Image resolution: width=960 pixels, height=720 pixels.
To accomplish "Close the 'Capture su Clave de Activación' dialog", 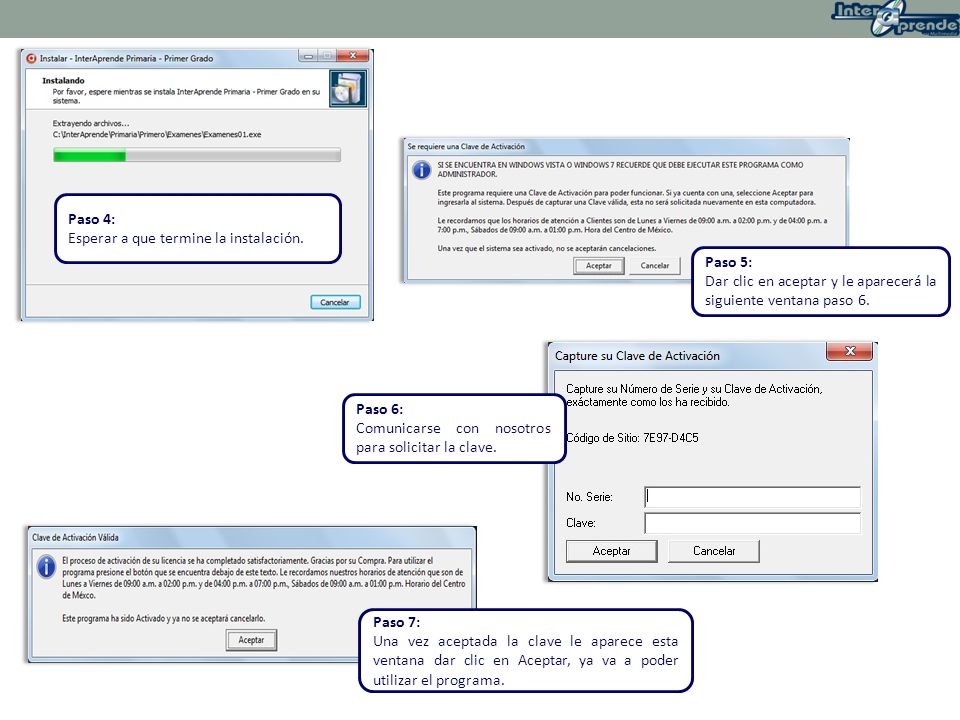I will click(x=850, y=351).
